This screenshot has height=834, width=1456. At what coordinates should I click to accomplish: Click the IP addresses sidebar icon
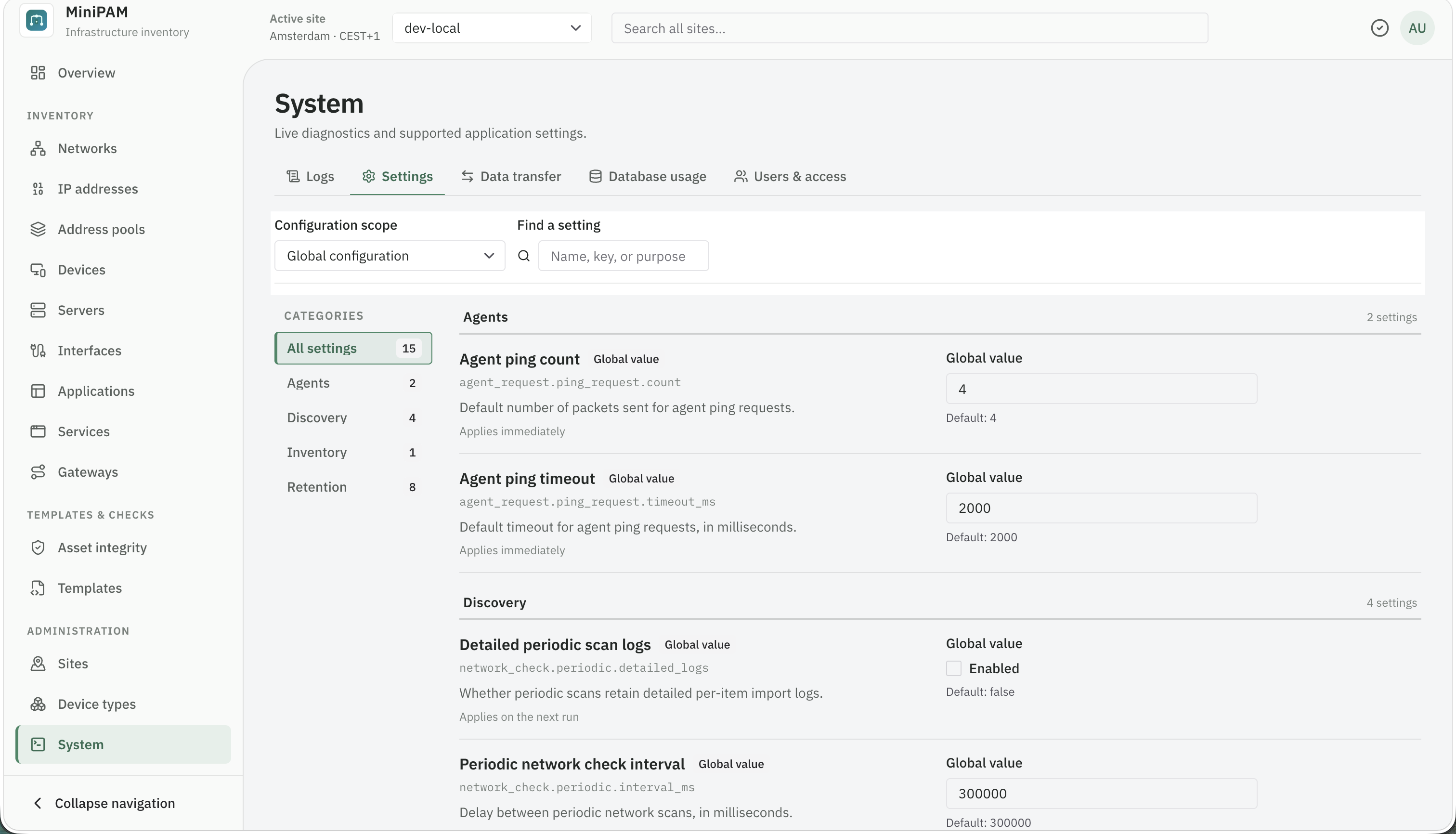[38, 189]
